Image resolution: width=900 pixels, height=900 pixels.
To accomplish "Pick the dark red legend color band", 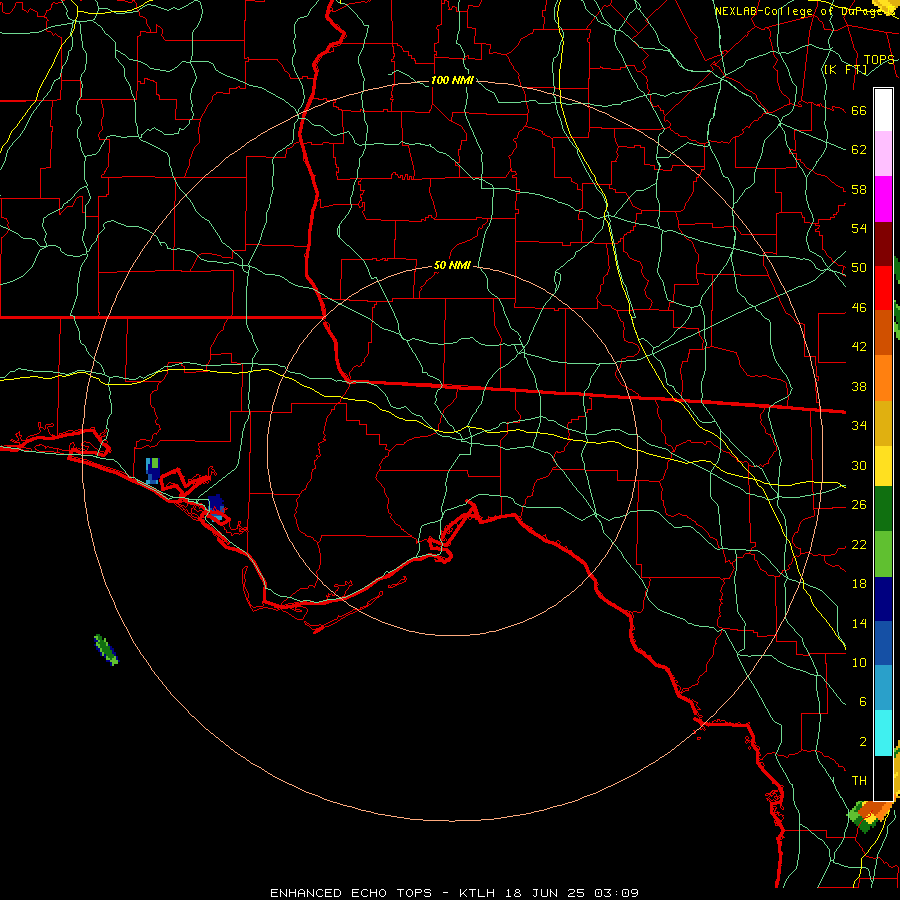I will pyautogui.click(x=883, y=243).
